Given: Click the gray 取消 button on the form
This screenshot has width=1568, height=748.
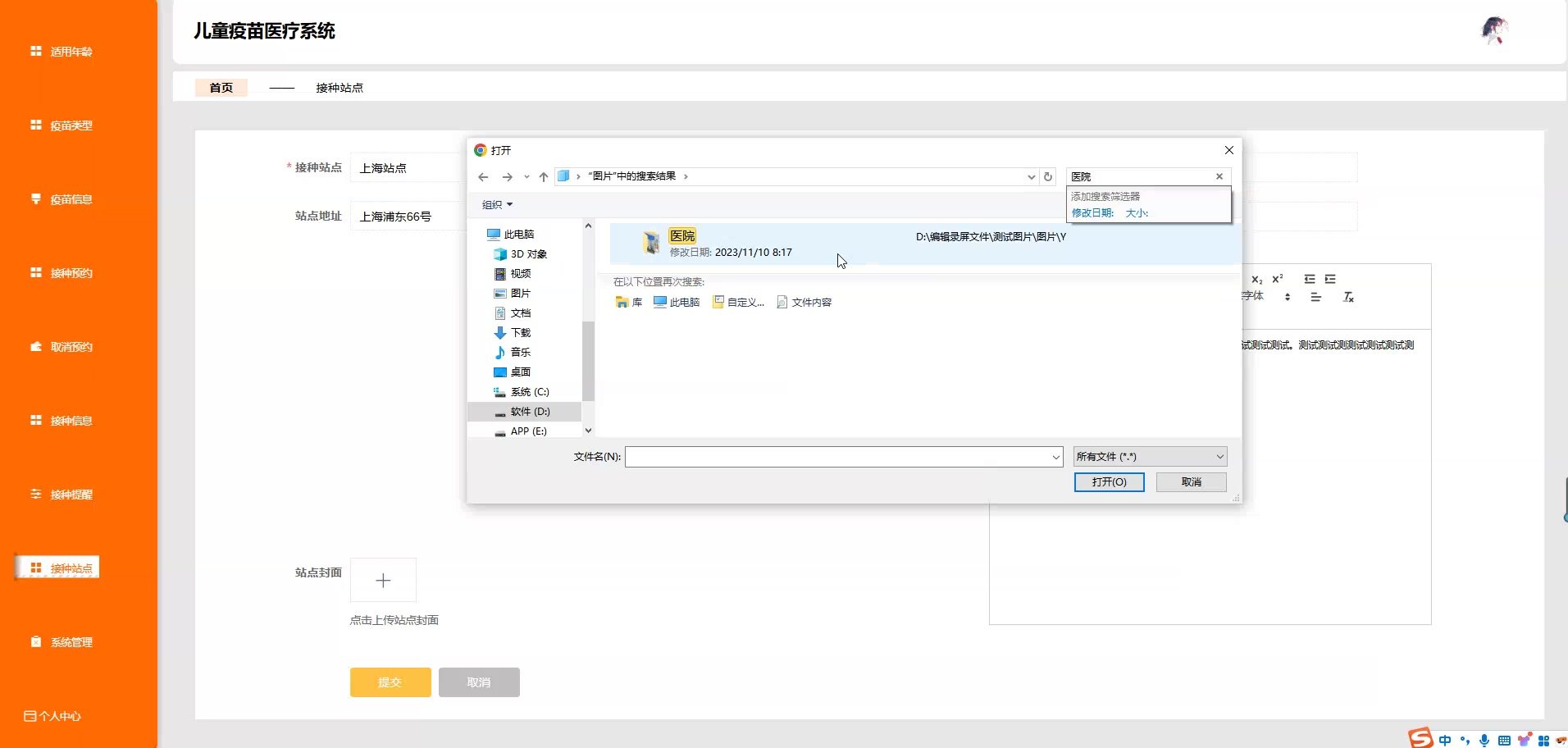Looking at the screenshot, I should click(479, 682).
